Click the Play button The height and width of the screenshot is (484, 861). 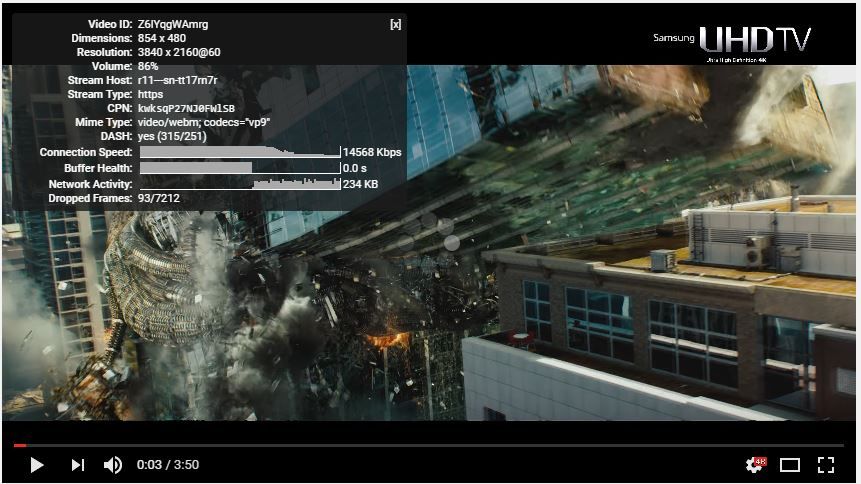[x=37, y=465]
